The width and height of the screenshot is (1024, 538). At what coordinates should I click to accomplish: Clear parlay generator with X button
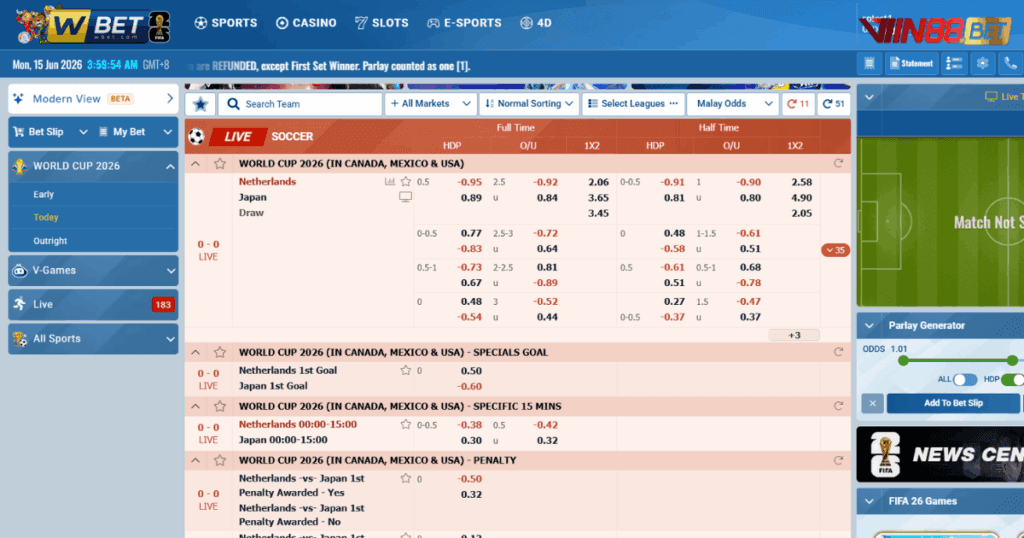point(872,404)
